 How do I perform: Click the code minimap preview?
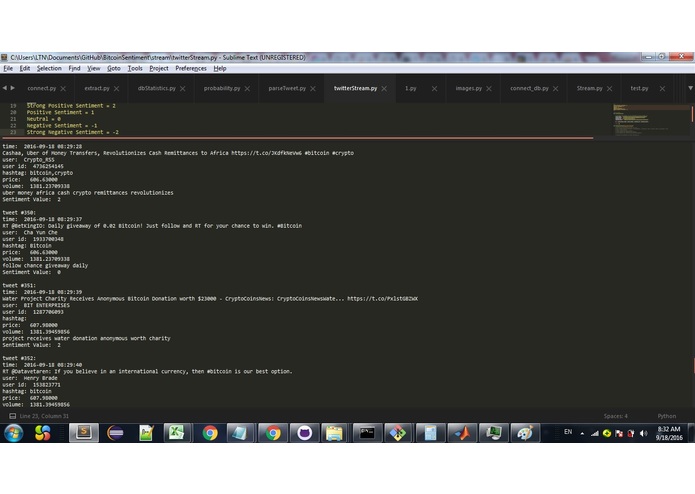pos(651,120)
